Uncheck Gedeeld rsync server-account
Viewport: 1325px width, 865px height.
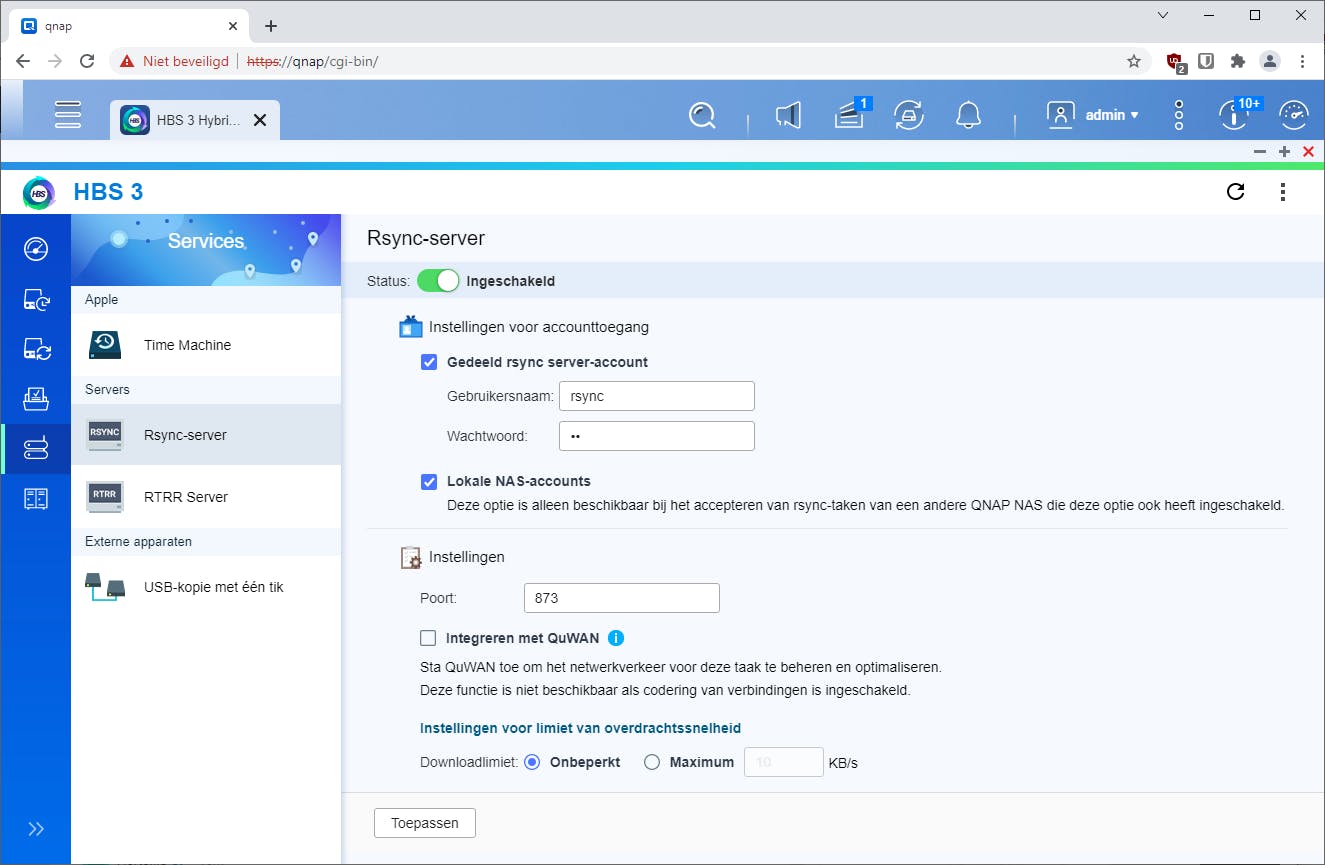click(x=428, y=362)
